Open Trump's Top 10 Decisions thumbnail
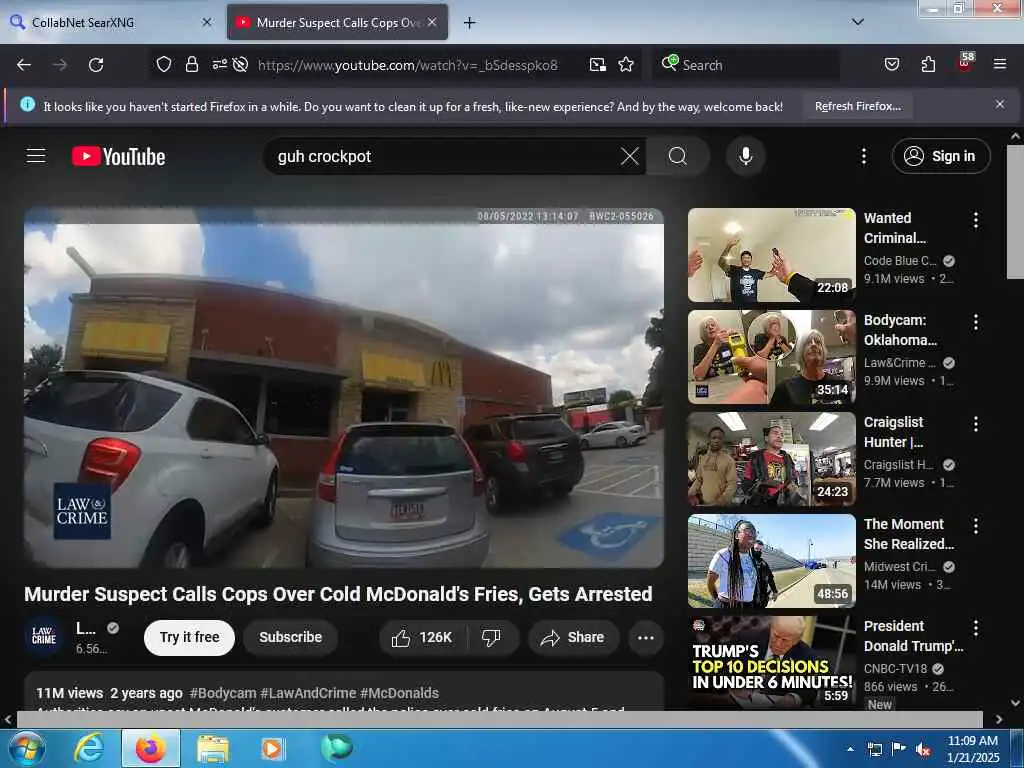Screen dimensions: 1024x768 [771, 662]
